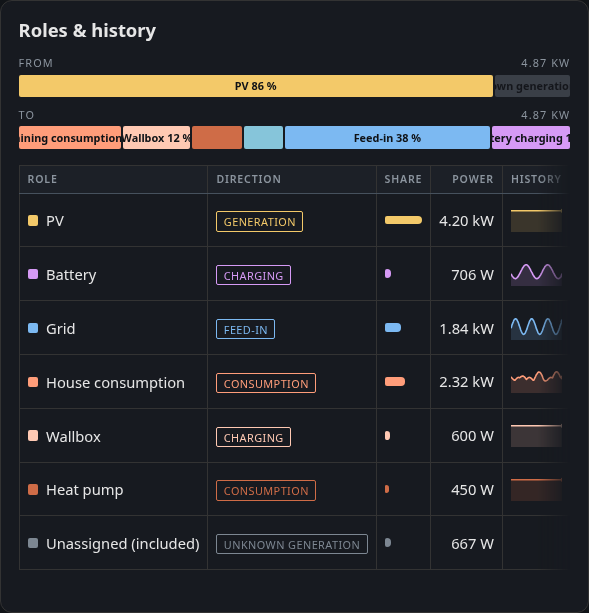This screenshot has width=589, height=613.
Task: Click the HISTORY column header
Action: click(x=536, y=179)
